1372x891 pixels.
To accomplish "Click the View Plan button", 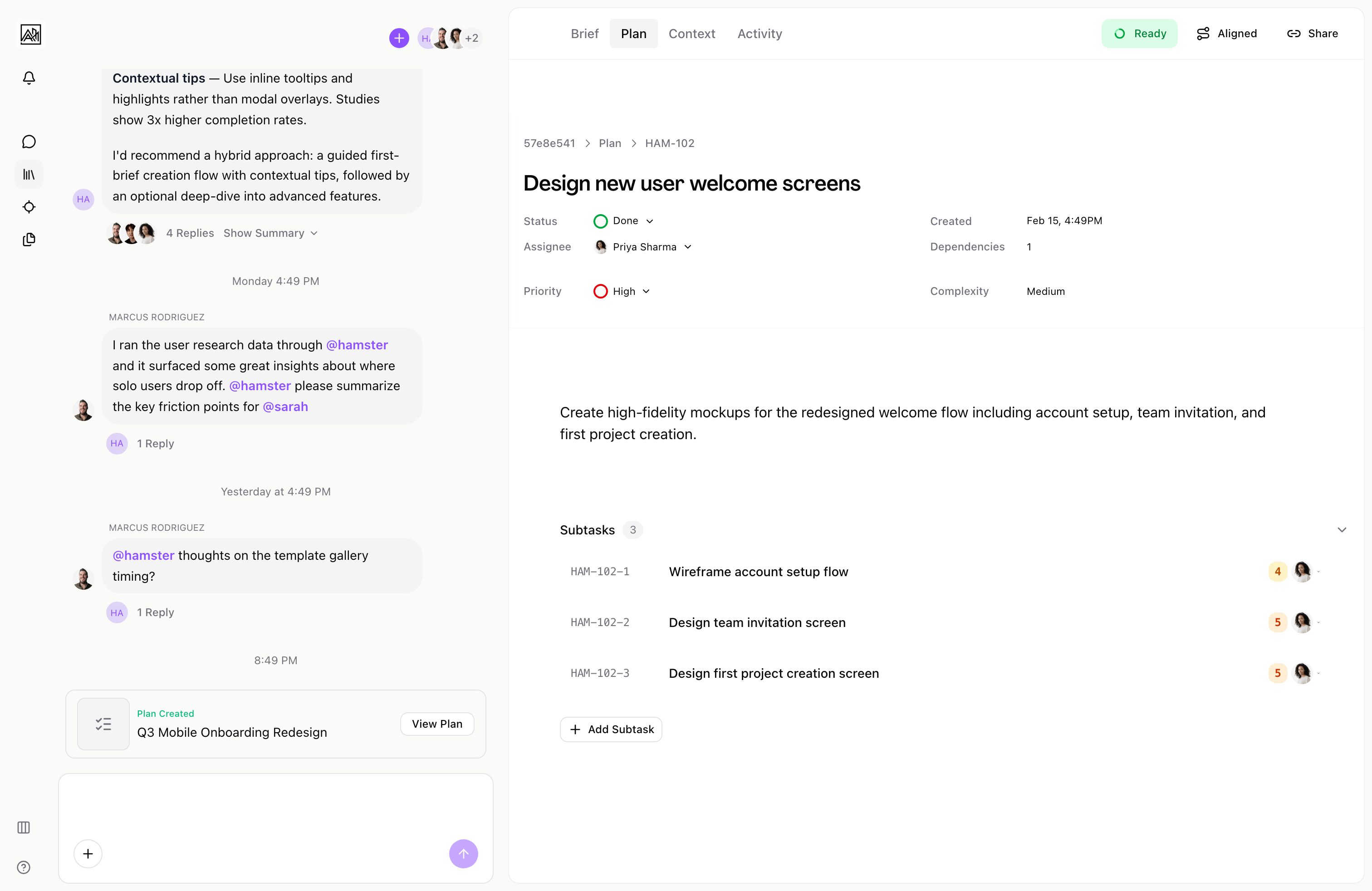I will pos(436,724).
